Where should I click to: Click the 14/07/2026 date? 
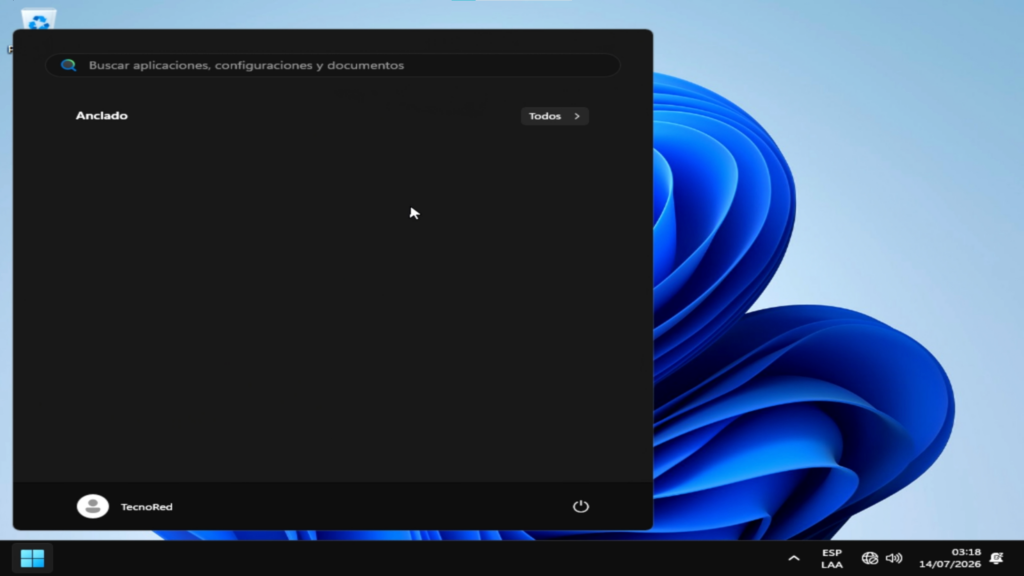pyautogui.click(x=950, y=564)
